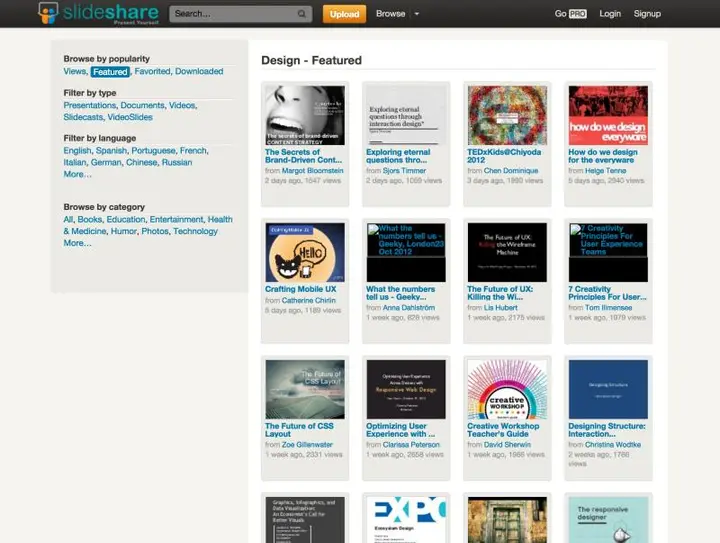
Task: Open the Signup page
Action: 647,14
